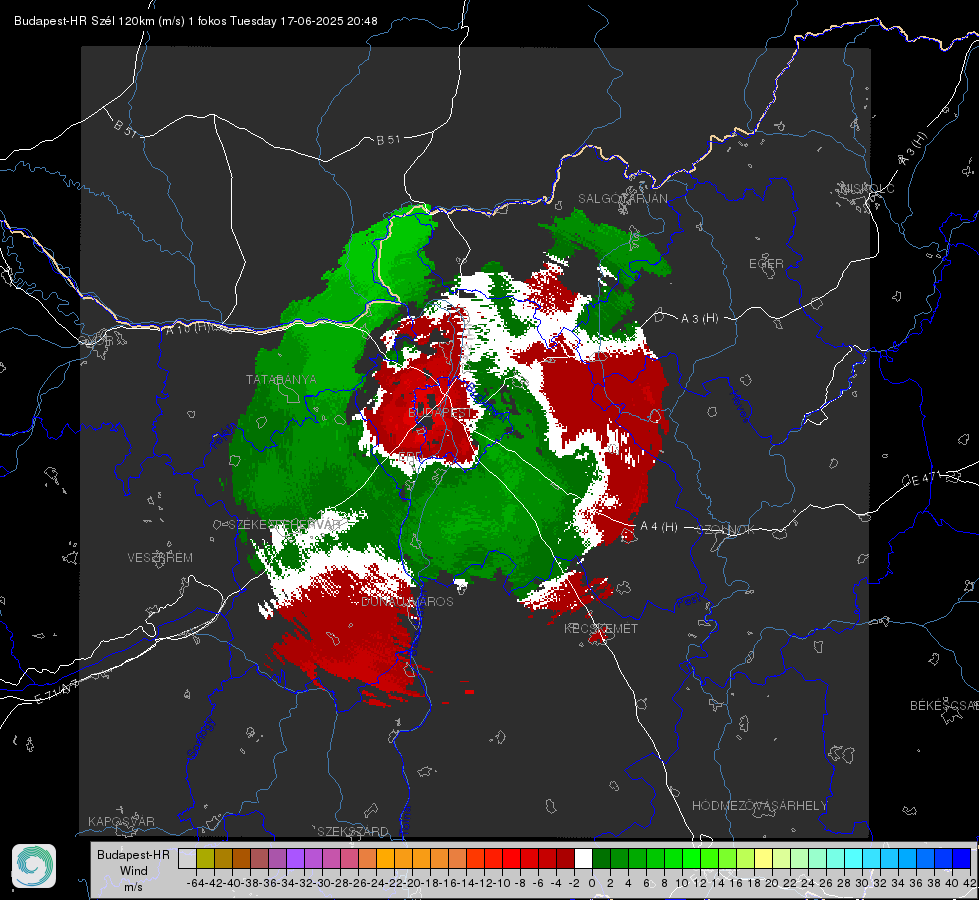Click the MISKOLC city label
979x900 pixels.
coord(867,188)
